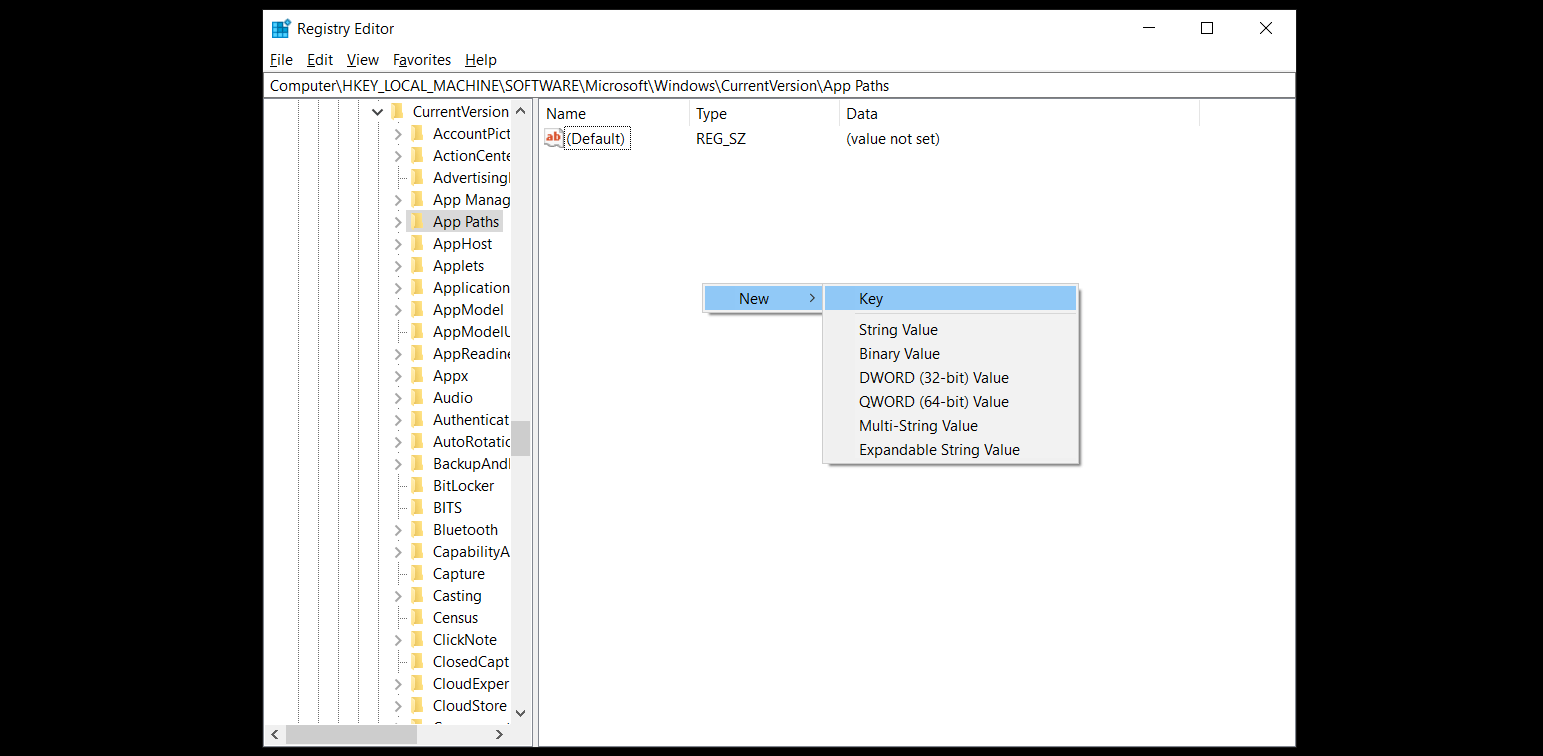Choose Multi-String Value in submenu
The image size is (1543, 756).
point(950,426)
